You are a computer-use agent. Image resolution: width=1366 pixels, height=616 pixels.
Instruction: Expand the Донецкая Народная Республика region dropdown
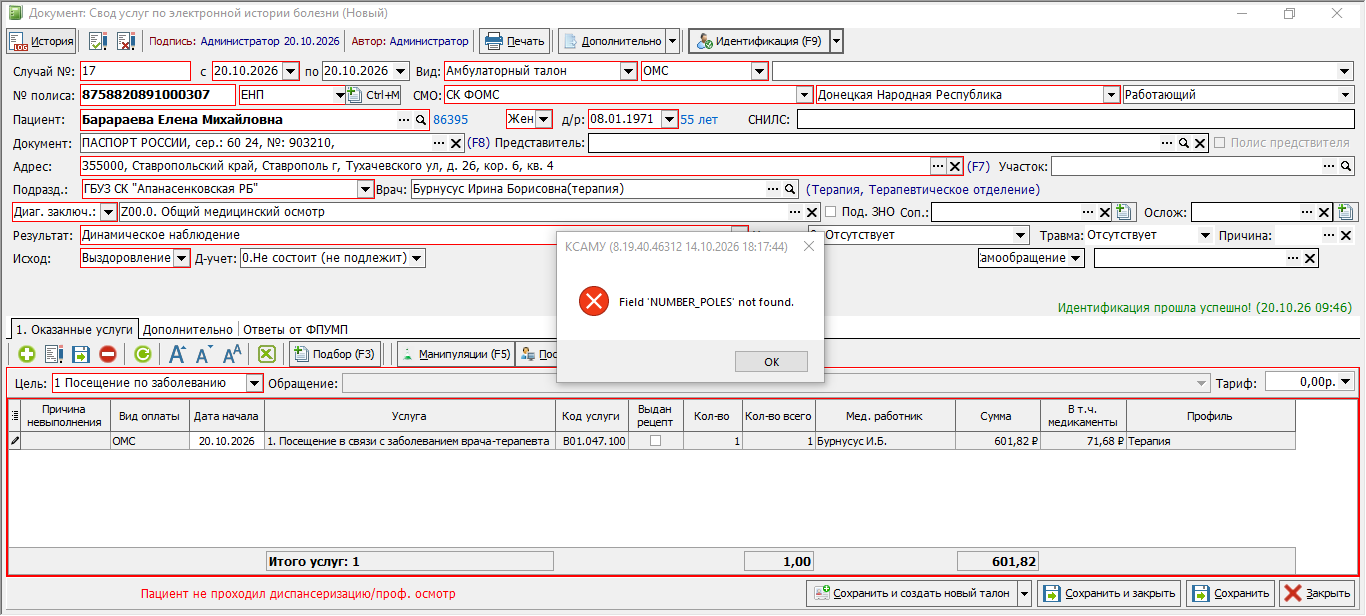point(1111,95)
